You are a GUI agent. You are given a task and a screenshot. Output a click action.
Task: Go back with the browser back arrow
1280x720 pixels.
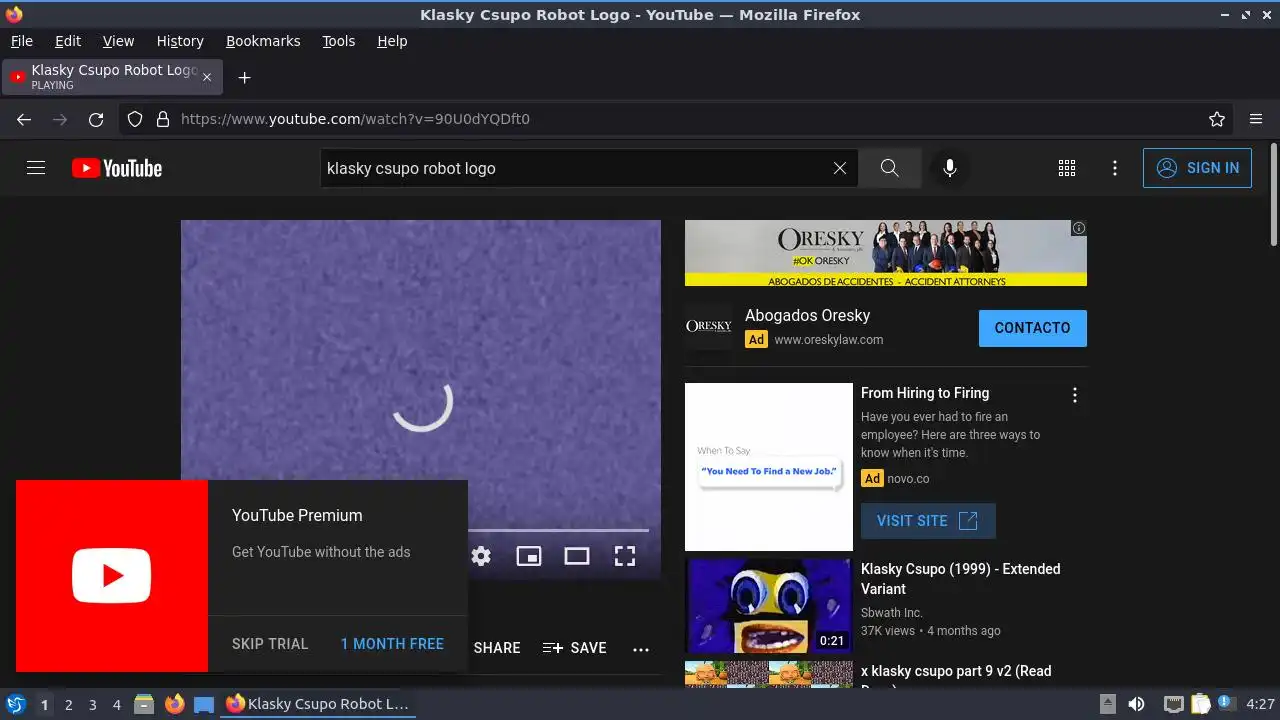pyautogui.click(x=24, y=119)
